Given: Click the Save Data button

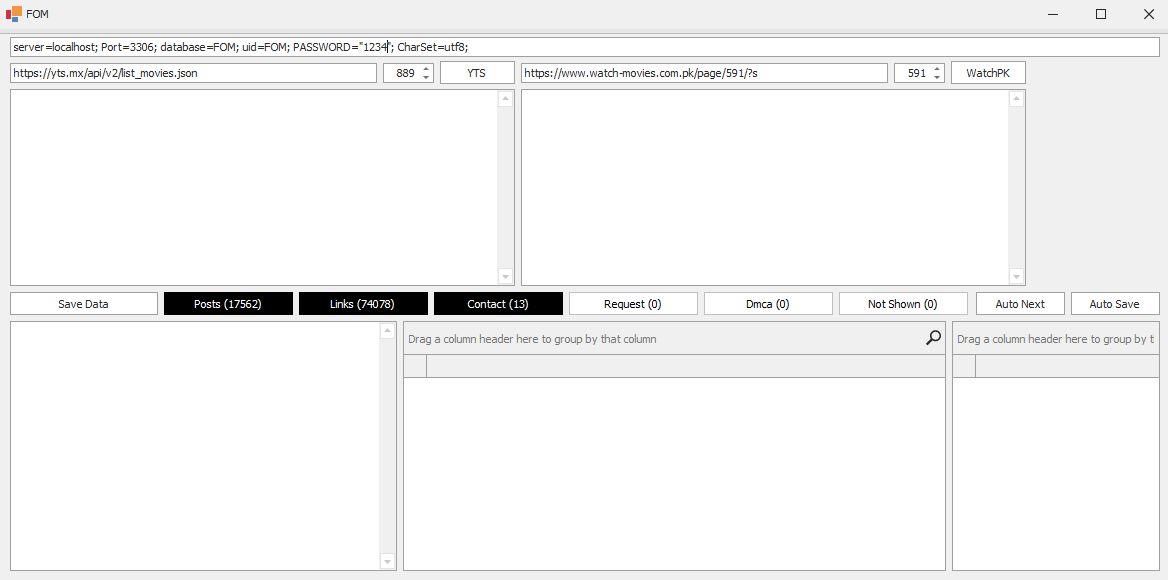Looking at the screenshot, I should (83, 304).
